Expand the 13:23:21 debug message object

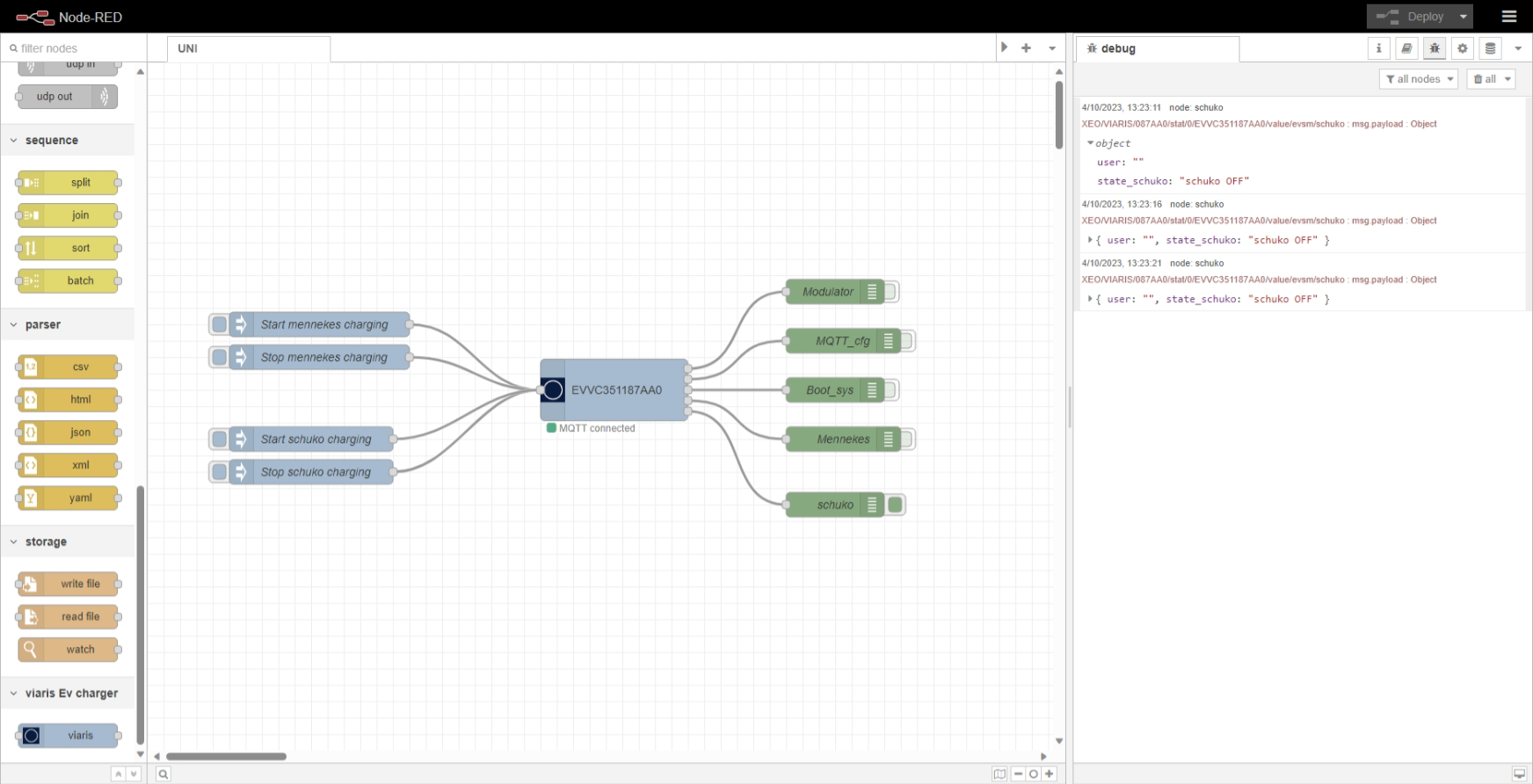[x=1090, y=299]
